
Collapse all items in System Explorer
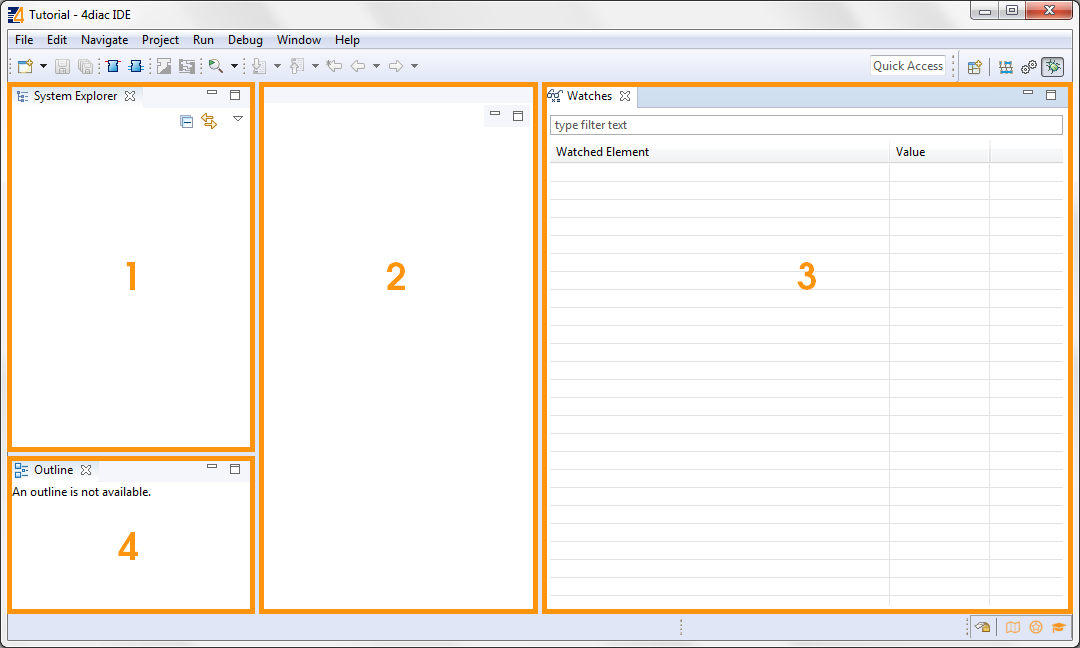tap(186, 120)
